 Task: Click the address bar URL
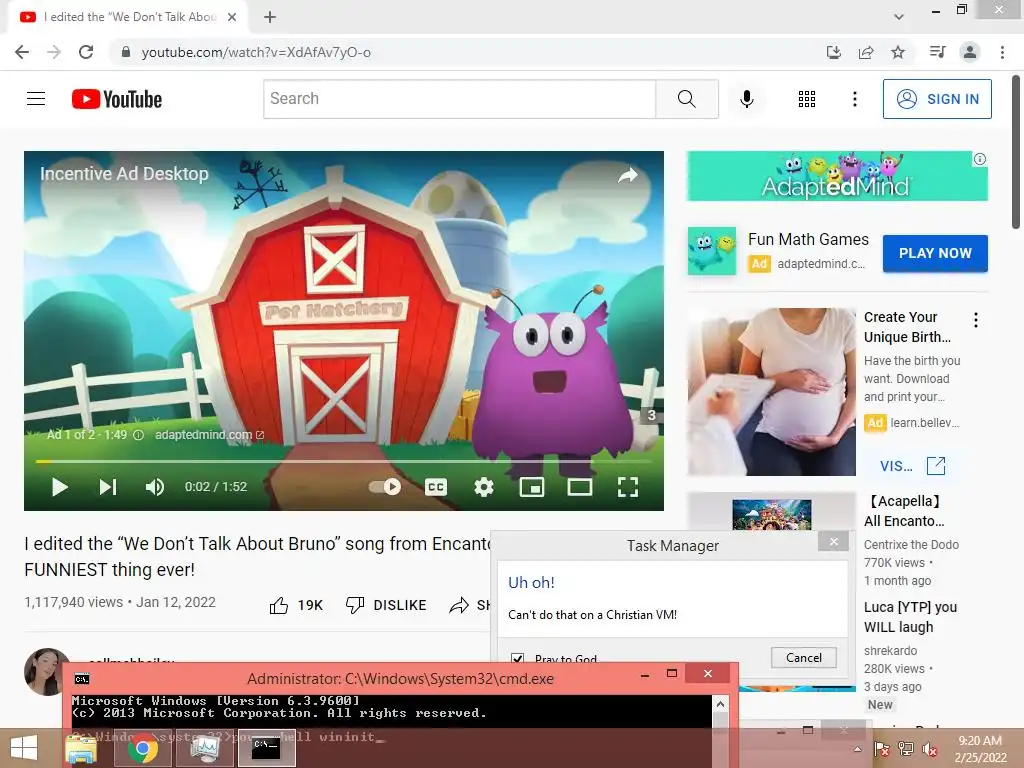click(256, 52)
